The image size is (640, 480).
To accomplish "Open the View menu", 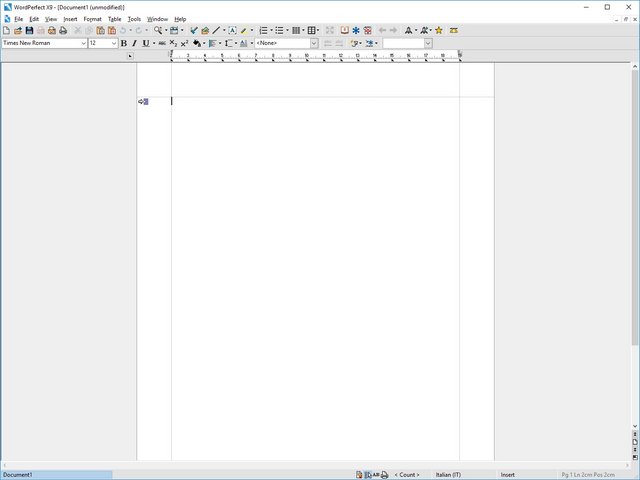I will 51,19.
